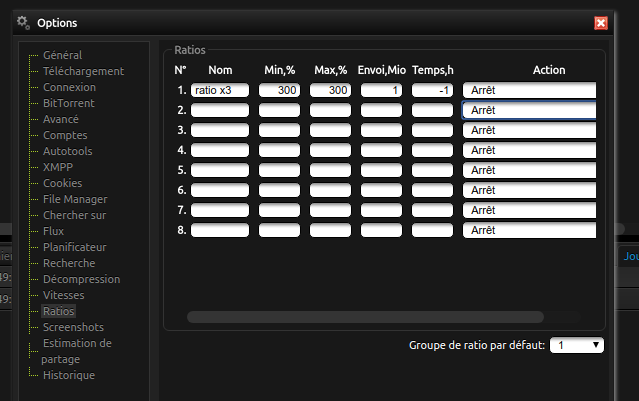
Task: Focus the Min,% field in row 1
Action: [279, 90]
